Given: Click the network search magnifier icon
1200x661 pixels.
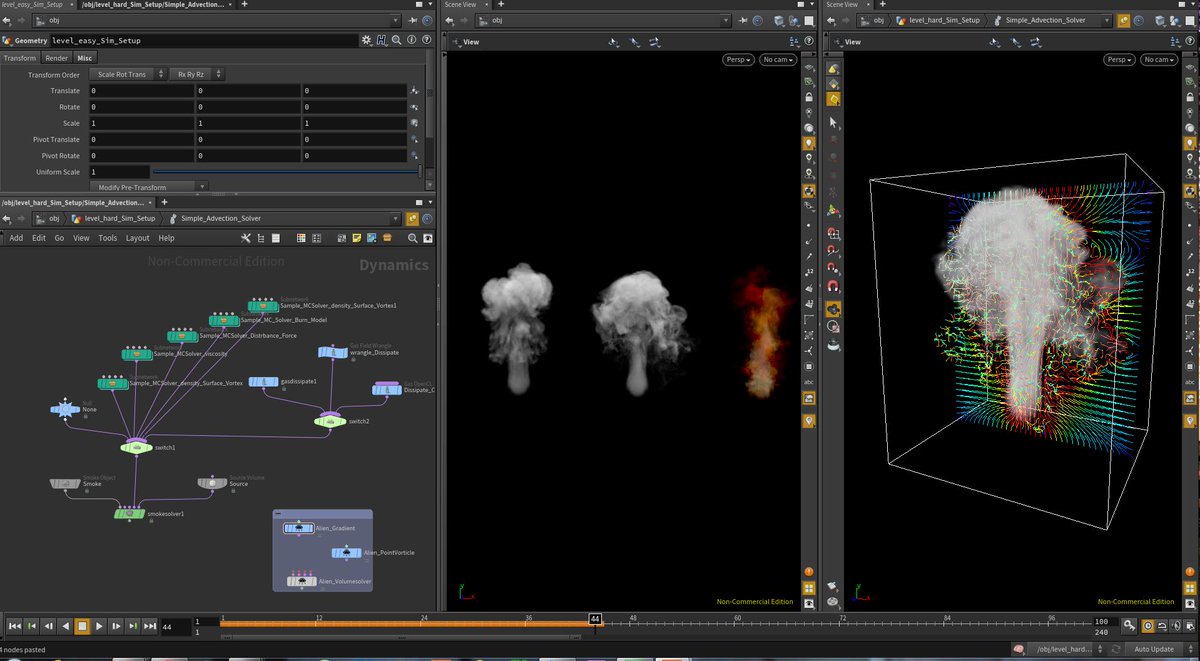Looking at the screenshot, I should coord(413,238).
